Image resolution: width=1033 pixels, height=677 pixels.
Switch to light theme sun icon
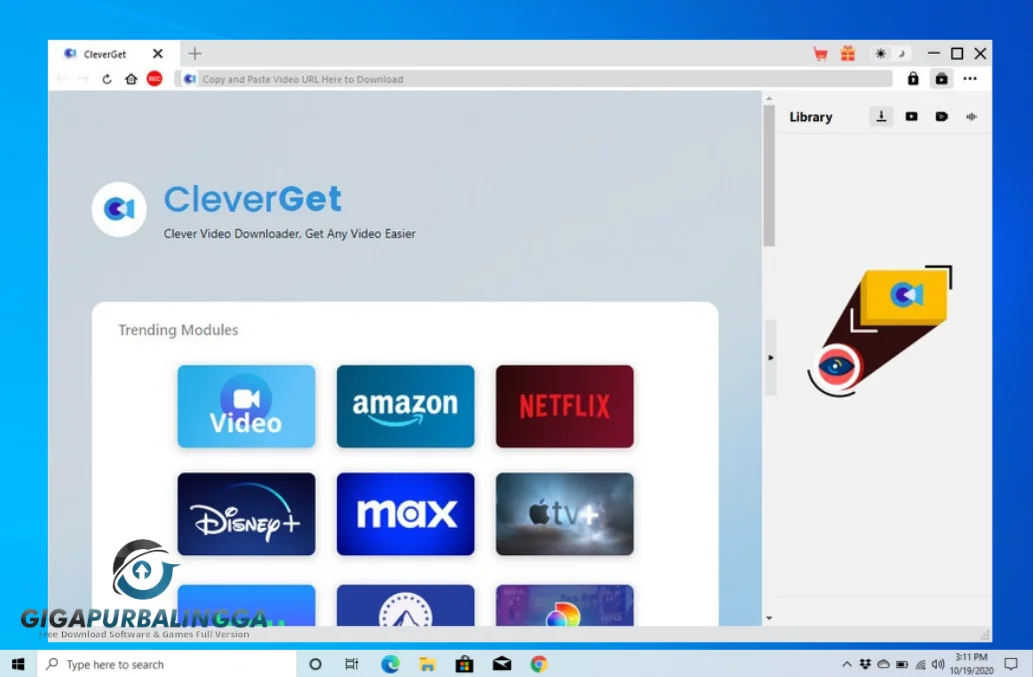(x=880, y=53)
